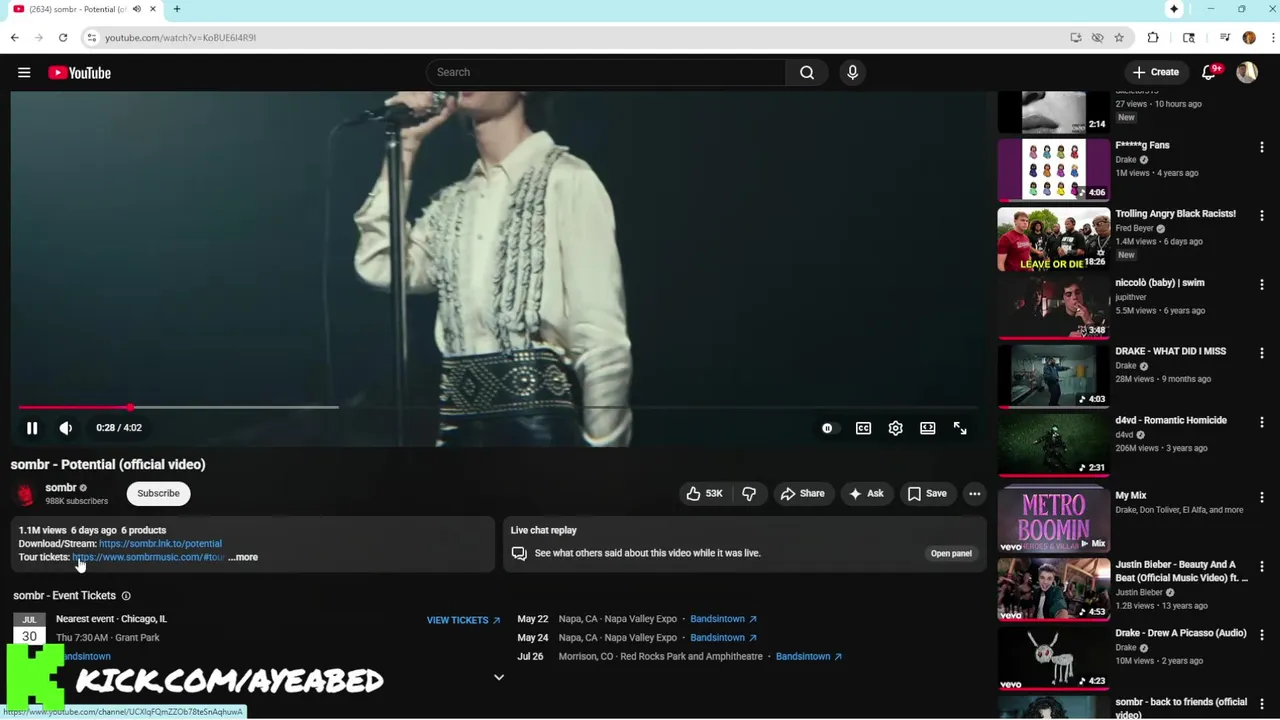
Task: Bookmark this page star icon
Action: [1119, 37]
